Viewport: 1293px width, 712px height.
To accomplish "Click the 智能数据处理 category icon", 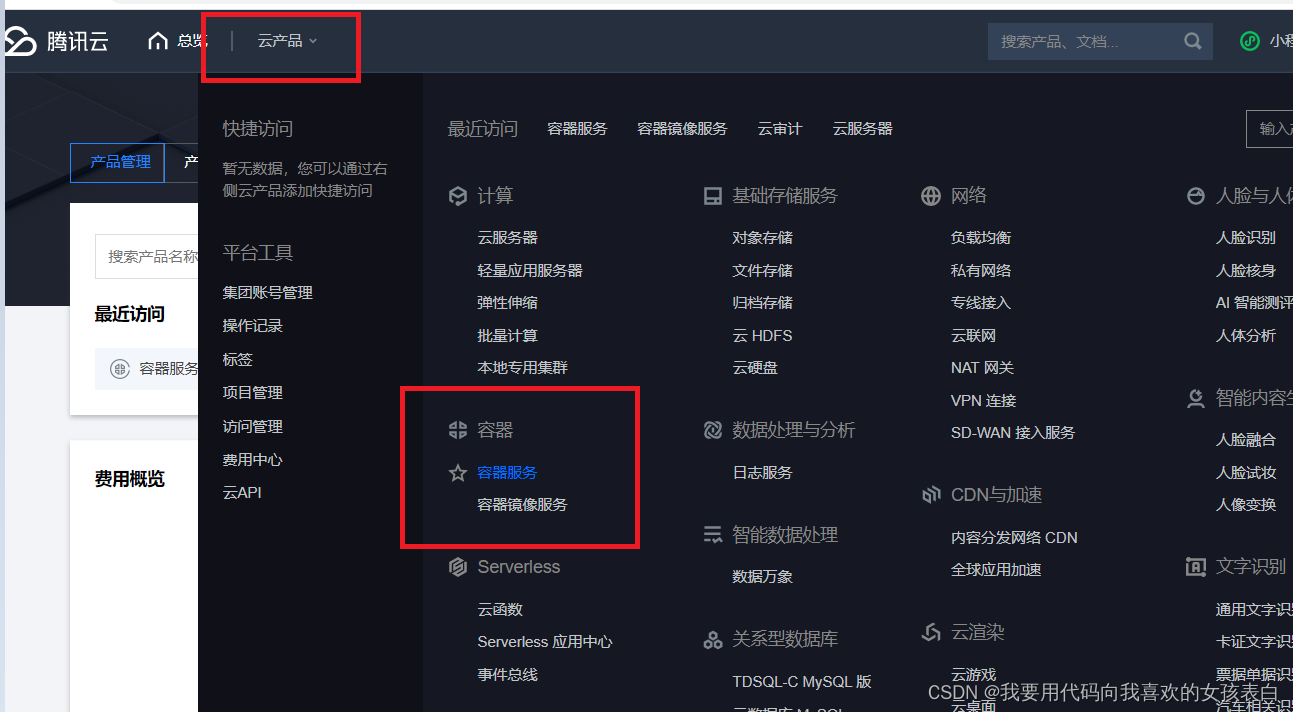I will click(713, 535).
